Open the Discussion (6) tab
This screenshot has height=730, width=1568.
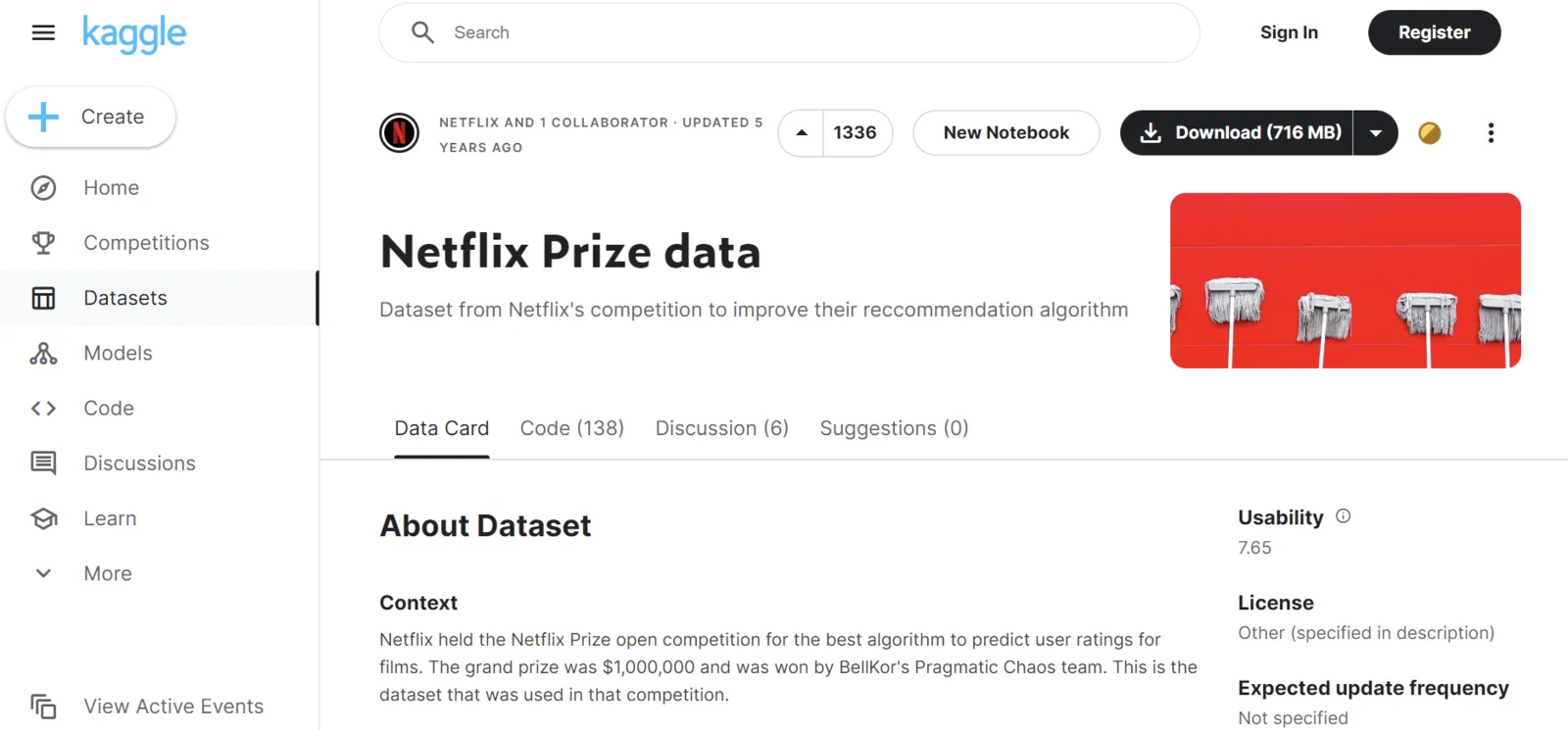pyautogui.click(x=722, y=428)
